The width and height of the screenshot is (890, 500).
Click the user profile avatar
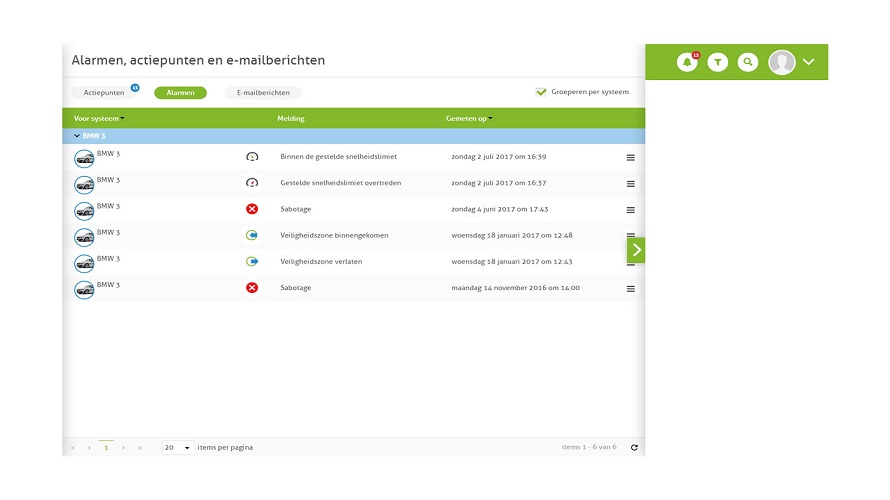[x=782, y=62]
